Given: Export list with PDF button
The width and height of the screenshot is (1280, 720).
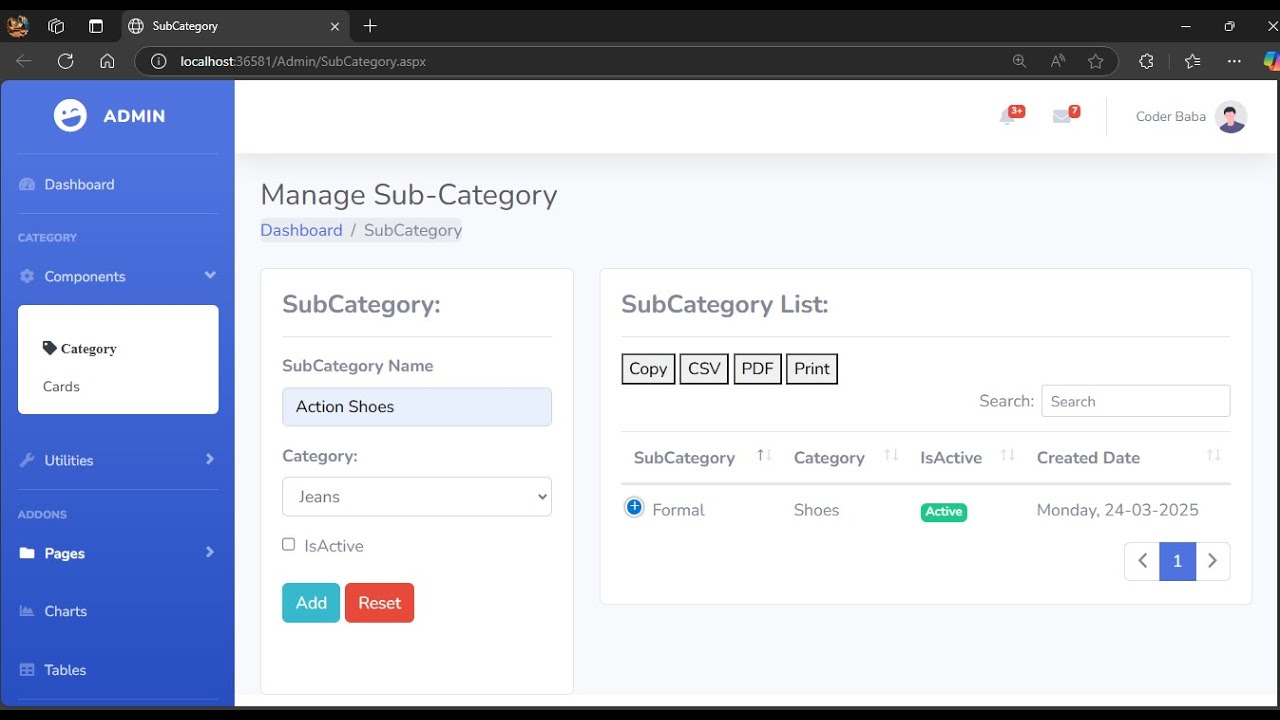Looking at the screenshot, I should (757, 369).
